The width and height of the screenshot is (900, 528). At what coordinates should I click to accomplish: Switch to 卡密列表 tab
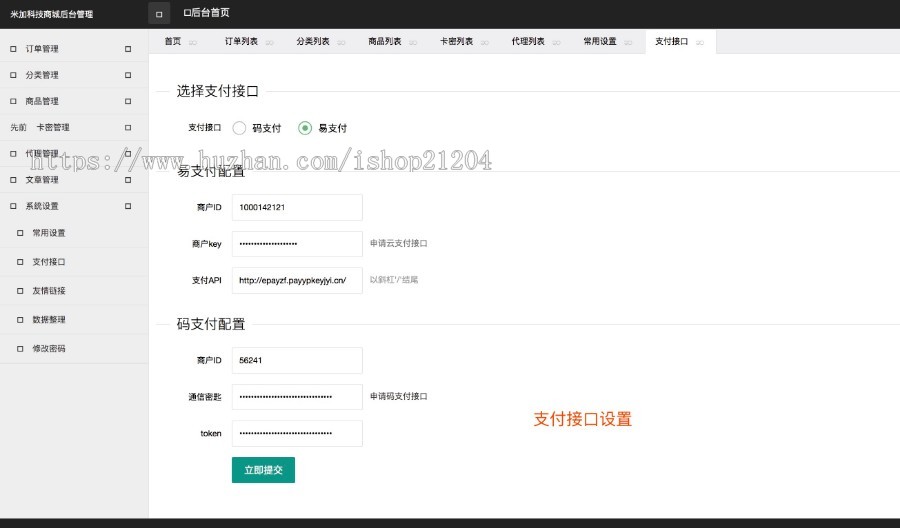[456, 41]
